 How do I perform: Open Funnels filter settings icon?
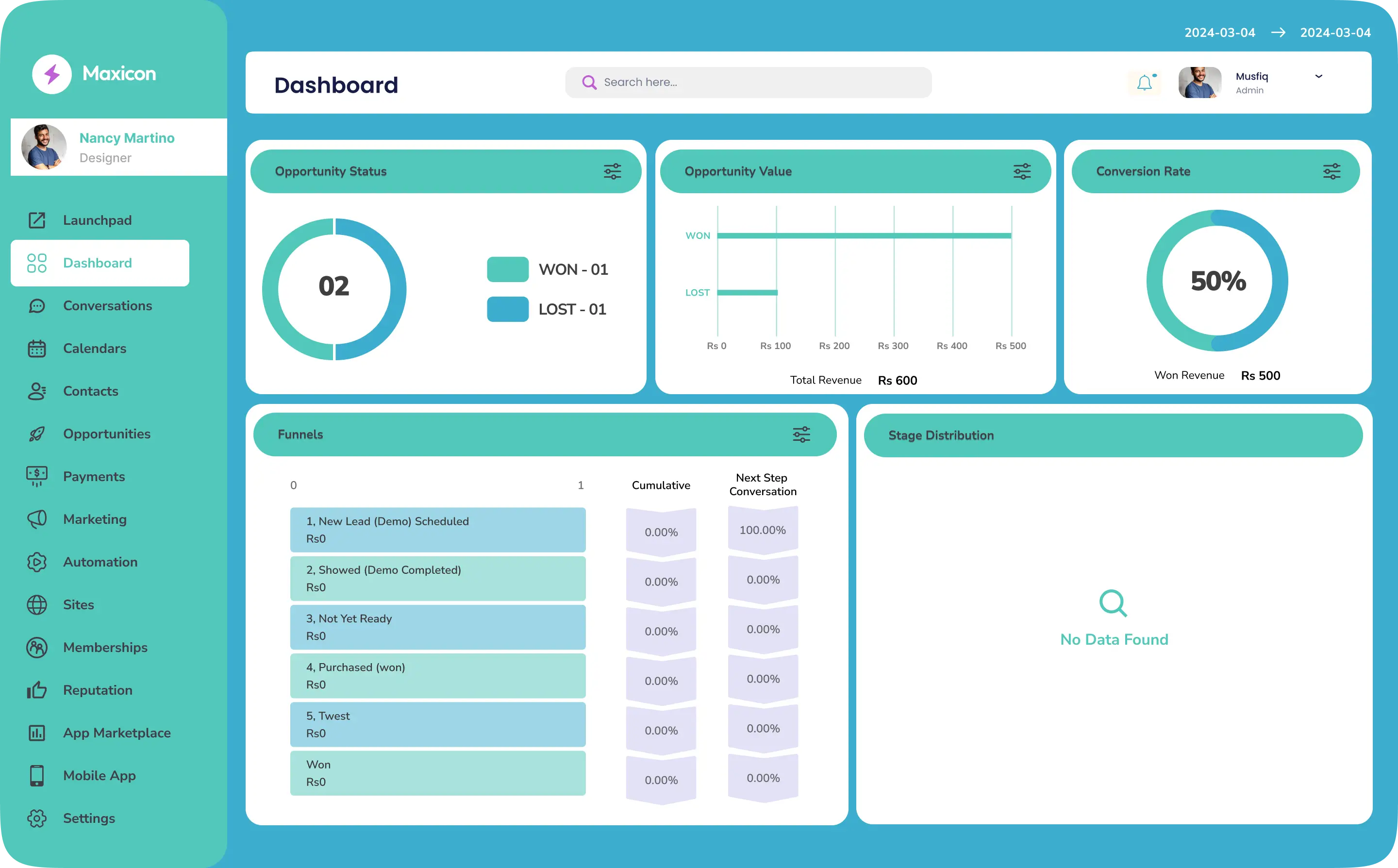pos(801,434)
